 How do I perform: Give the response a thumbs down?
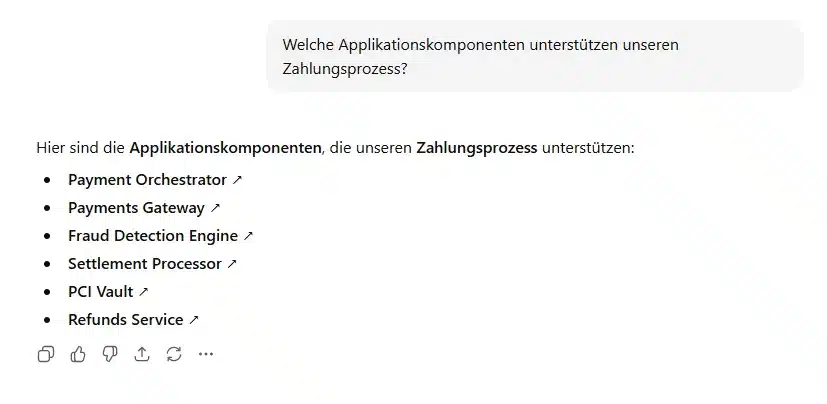click(110, 354)
